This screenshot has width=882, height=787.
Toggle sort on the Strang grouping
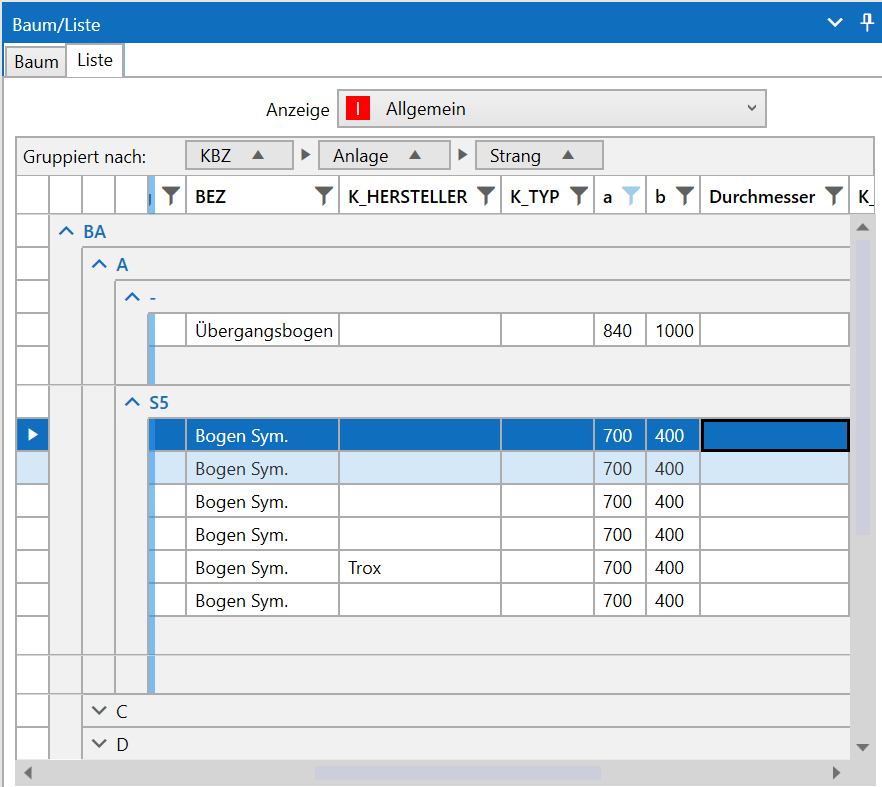point(539,155)
